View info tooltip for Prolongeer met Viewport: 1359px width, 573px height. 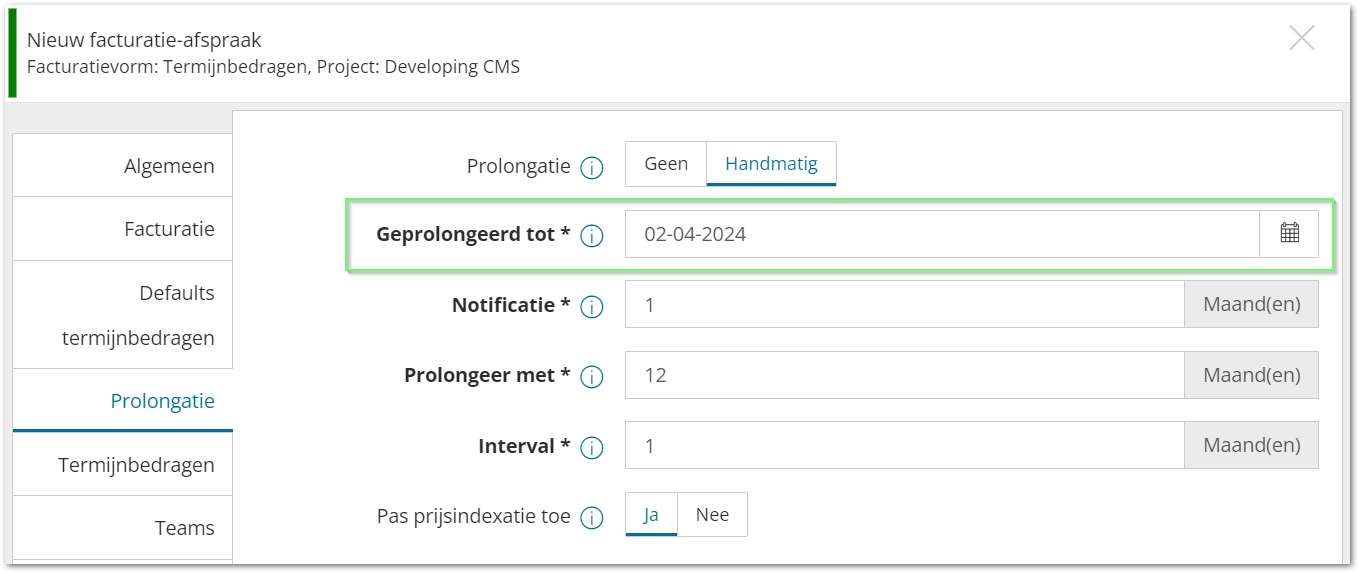(x=592, y=377)
